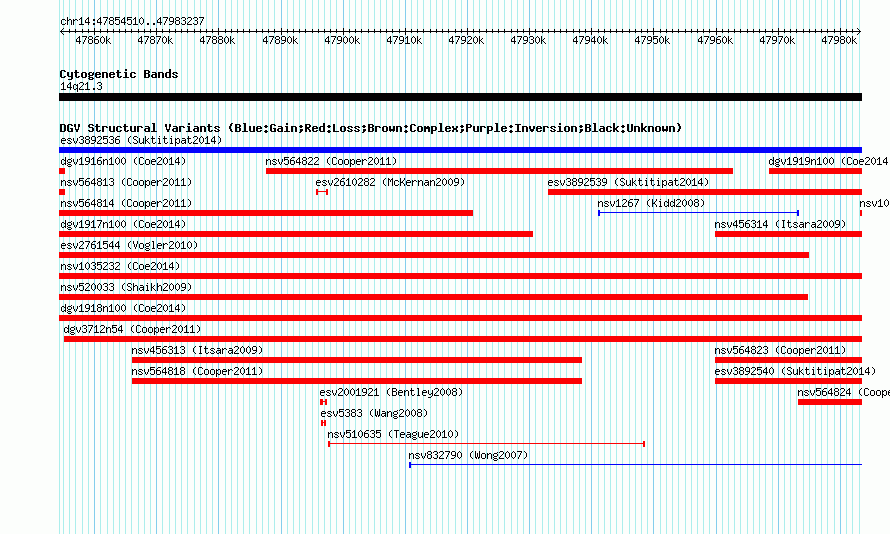The image size is (890, 534).
Task: Open the nsv564822 (Cooper2011) variant label
Action: [x=331, y=161]
